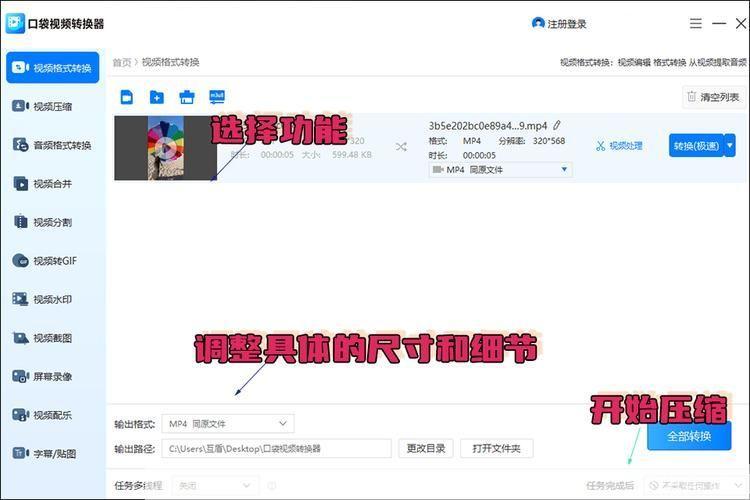Expand the arrow next to 转换(极速) button
This screenshot has width=750, height=500.
730,146
